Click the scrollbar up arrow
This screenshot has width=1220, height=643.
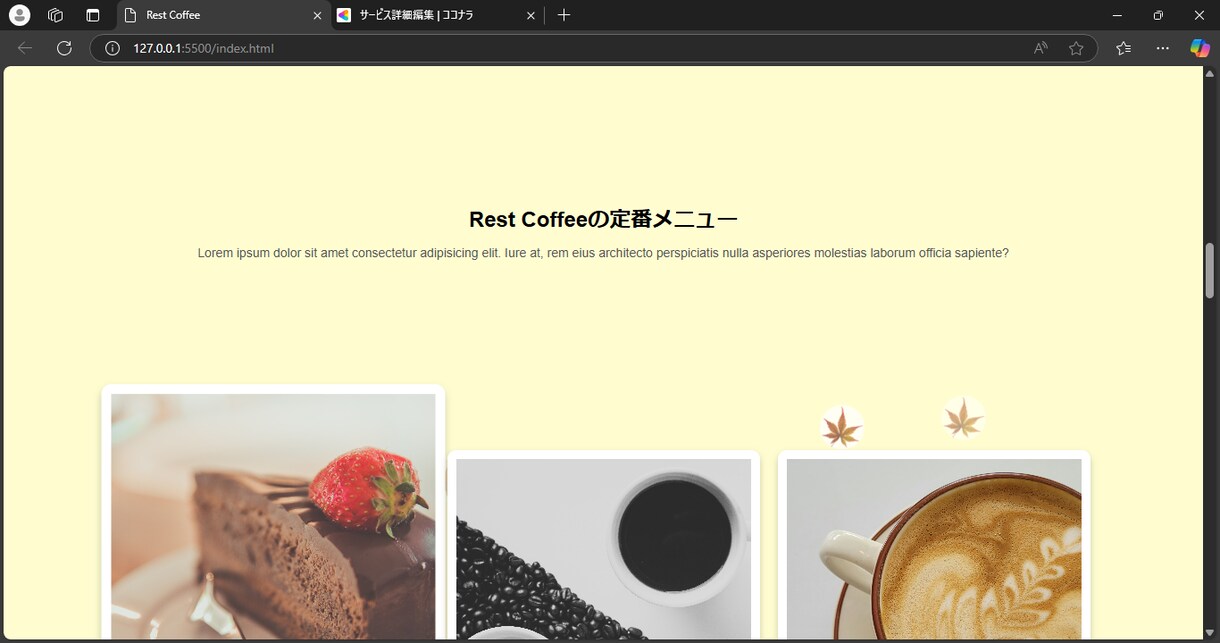click(1210, 75)
